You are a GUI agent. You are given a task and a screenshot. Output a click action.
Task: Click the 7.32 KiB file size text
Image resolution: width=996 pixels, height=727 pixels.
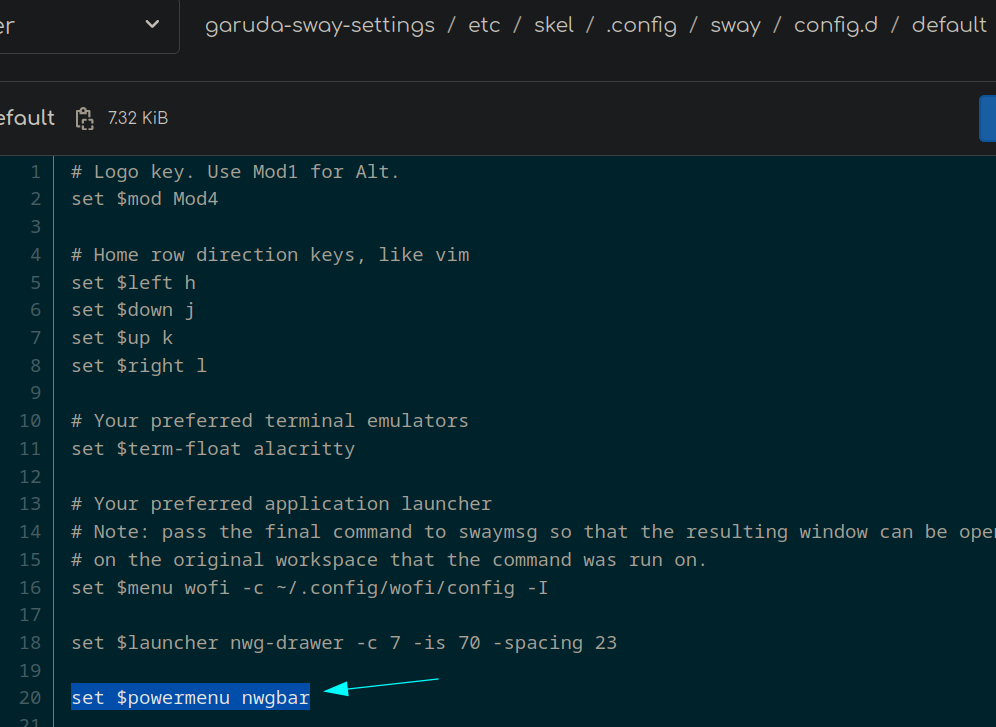[x=138, y=118]
